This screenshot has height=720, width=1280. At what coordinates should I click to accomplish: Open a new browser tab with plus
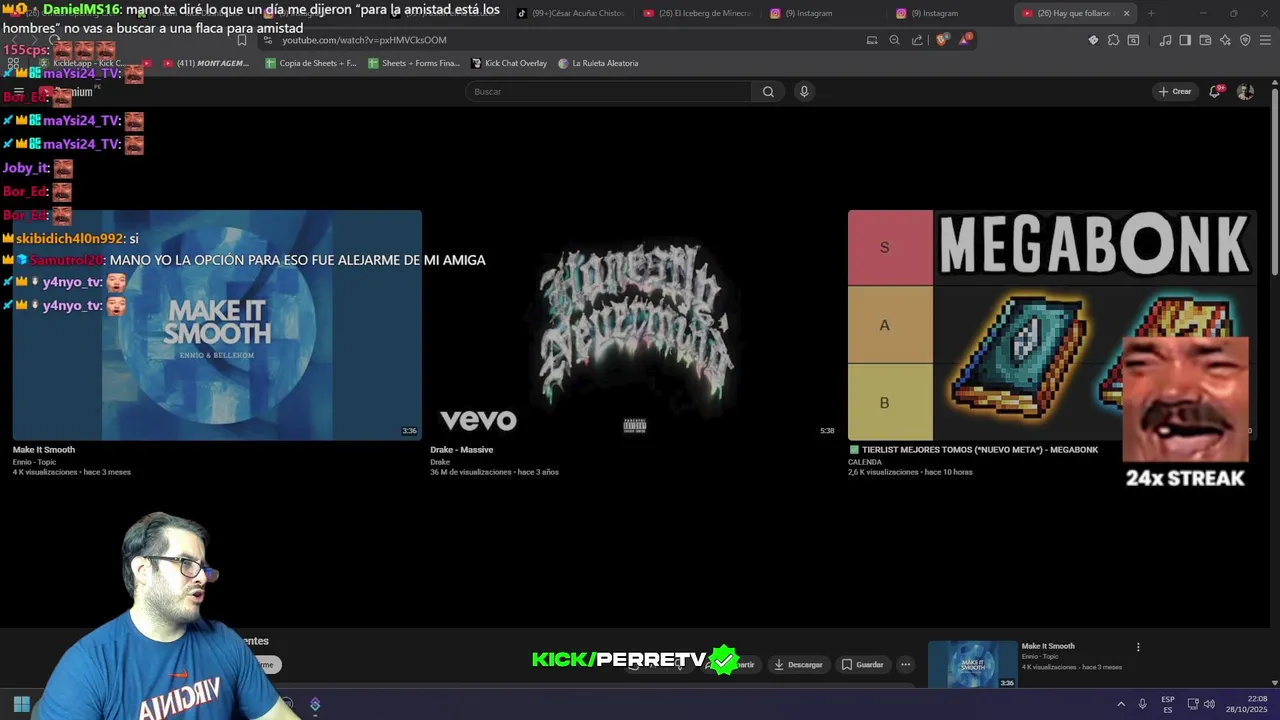click(1151, 13)
